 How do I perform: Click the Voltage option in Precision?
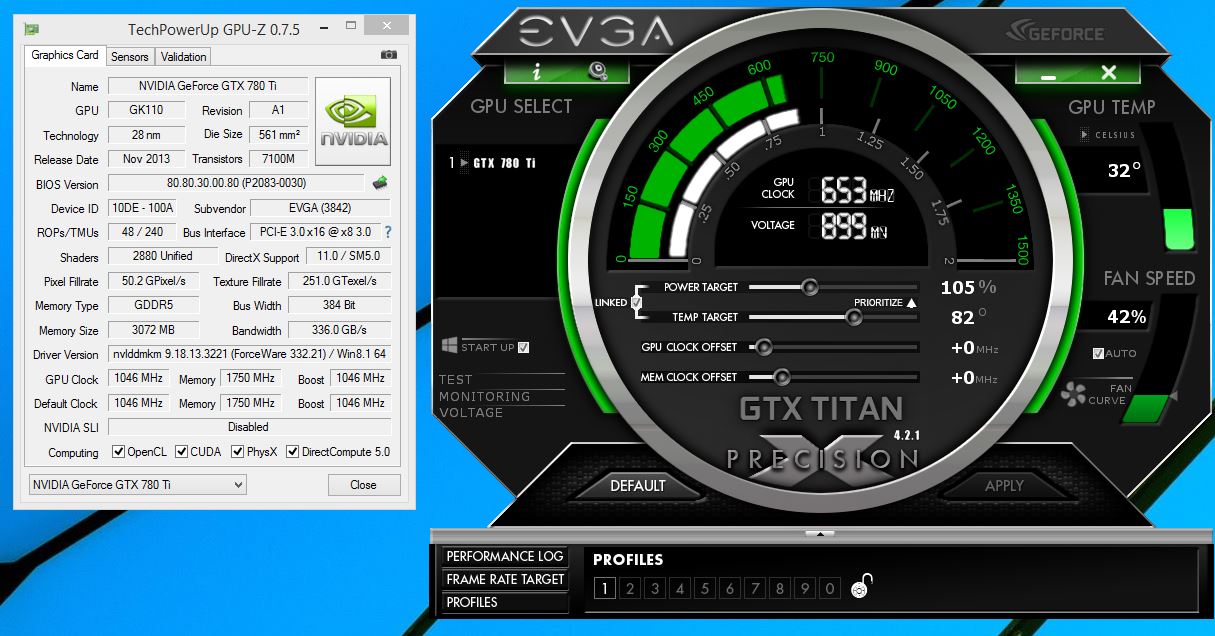471,412
